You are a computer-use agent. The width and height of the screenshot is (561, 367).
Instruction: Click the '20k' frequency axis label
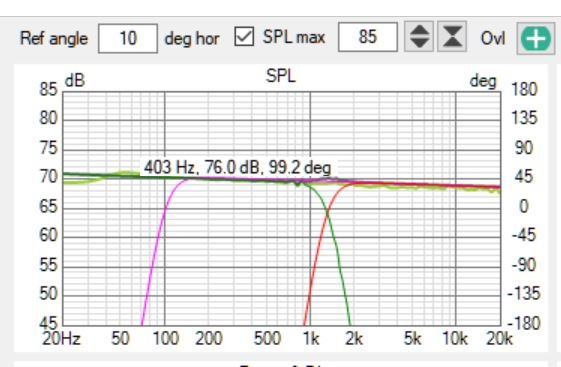point(499,338)
